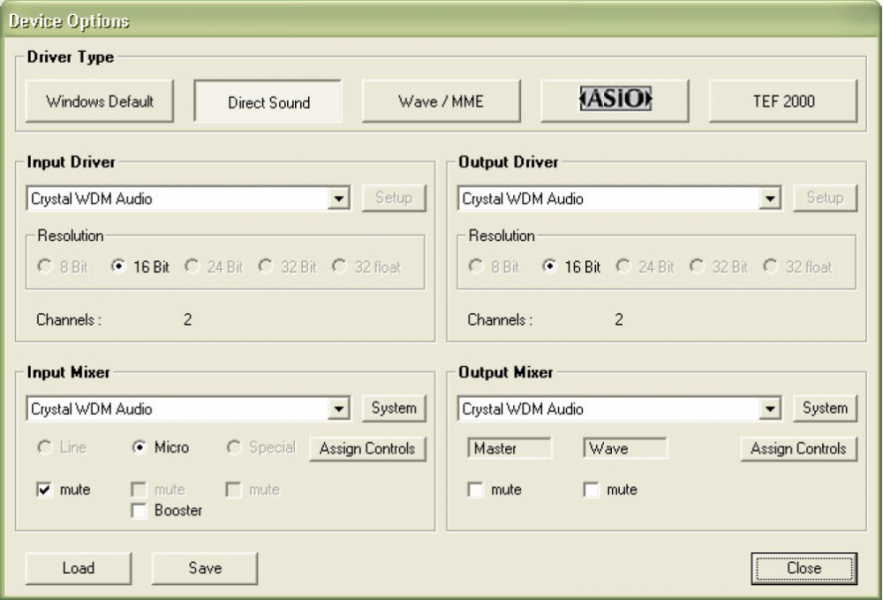Viewport: 883px width, 600px height.
Task: Click Assign Controls in Output Mixer
Action: pos(799,448)
